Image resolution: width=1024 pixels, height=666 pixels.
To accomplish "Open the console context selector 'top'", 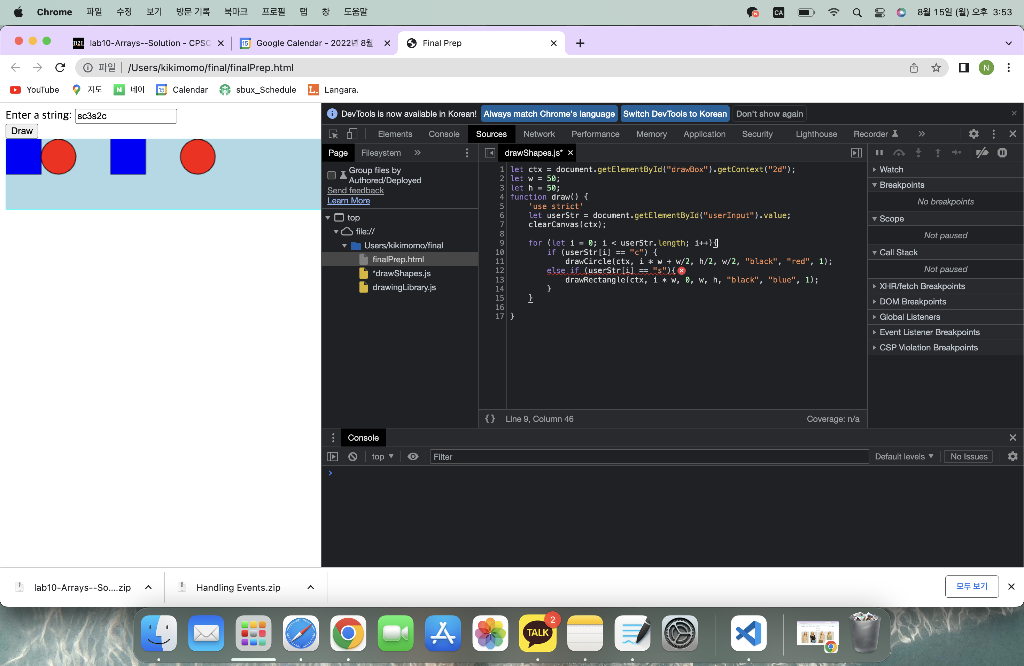I will (383, 457).
